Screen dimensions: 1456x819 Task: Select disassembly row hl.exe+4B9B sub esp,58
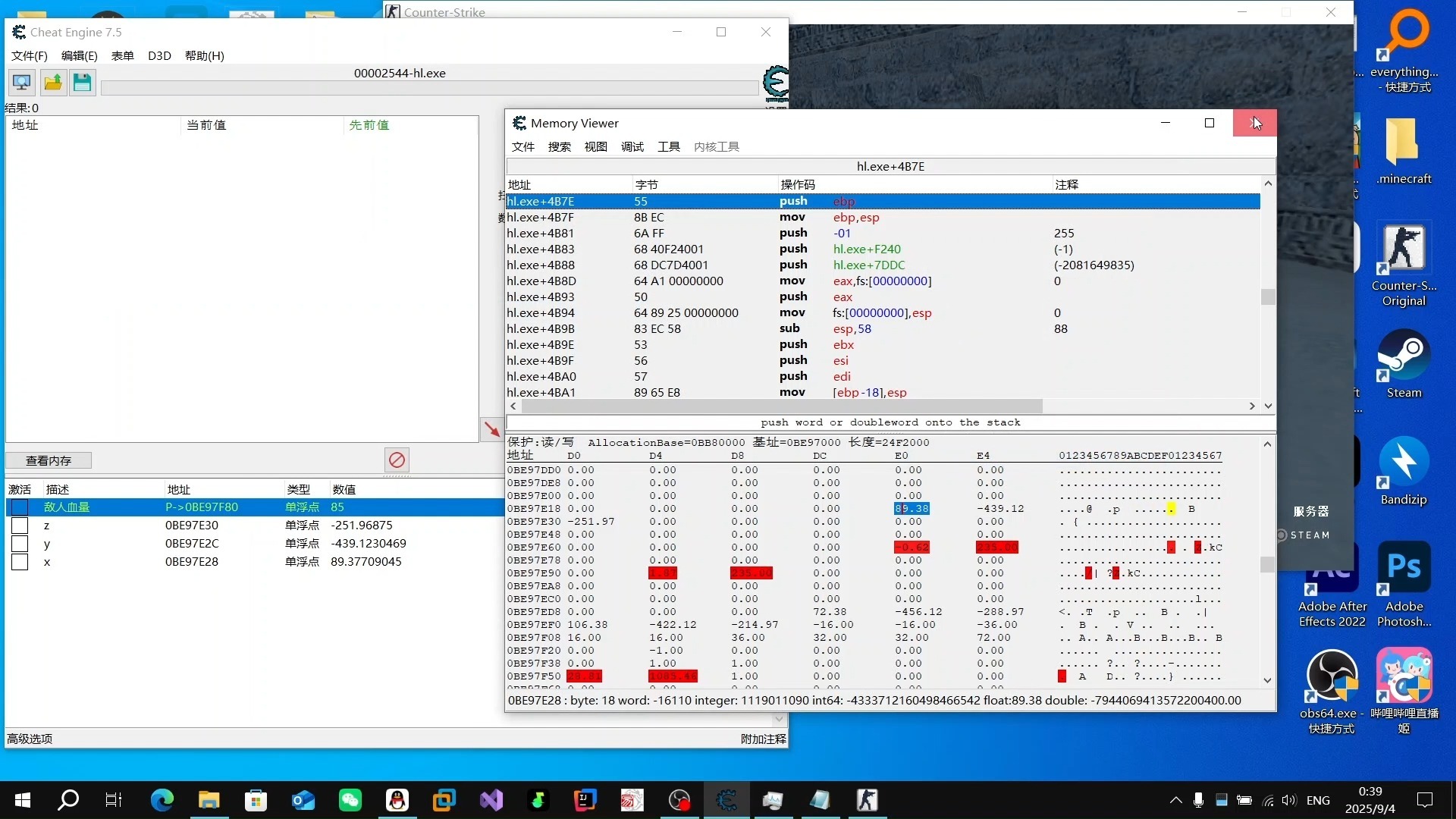point(883,329)
